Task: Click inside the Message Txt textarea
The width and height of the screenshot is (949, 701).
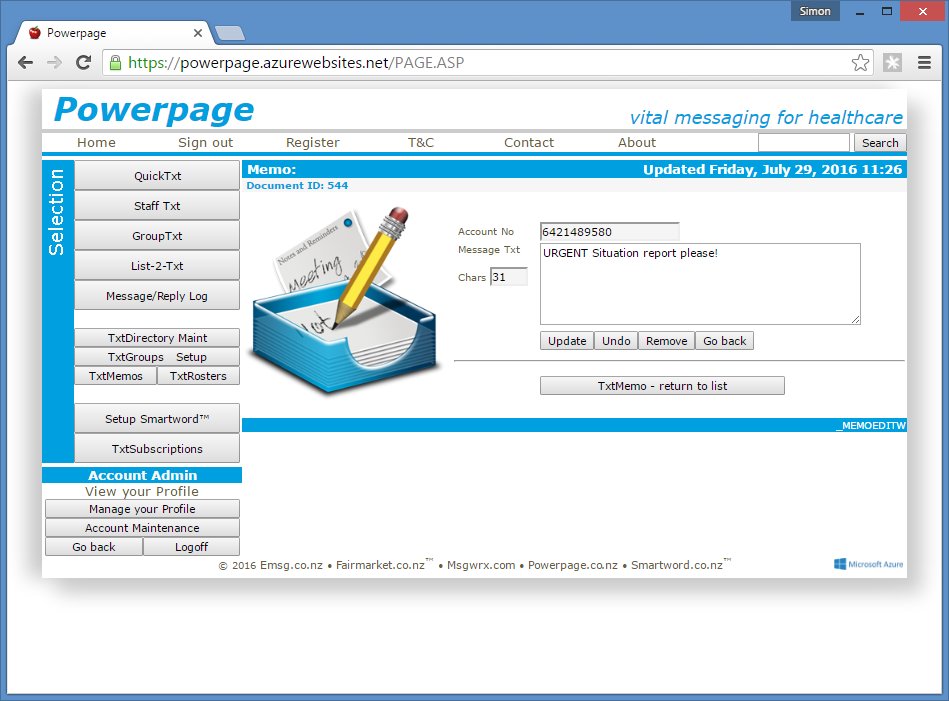Action: [x=699, y=284]
